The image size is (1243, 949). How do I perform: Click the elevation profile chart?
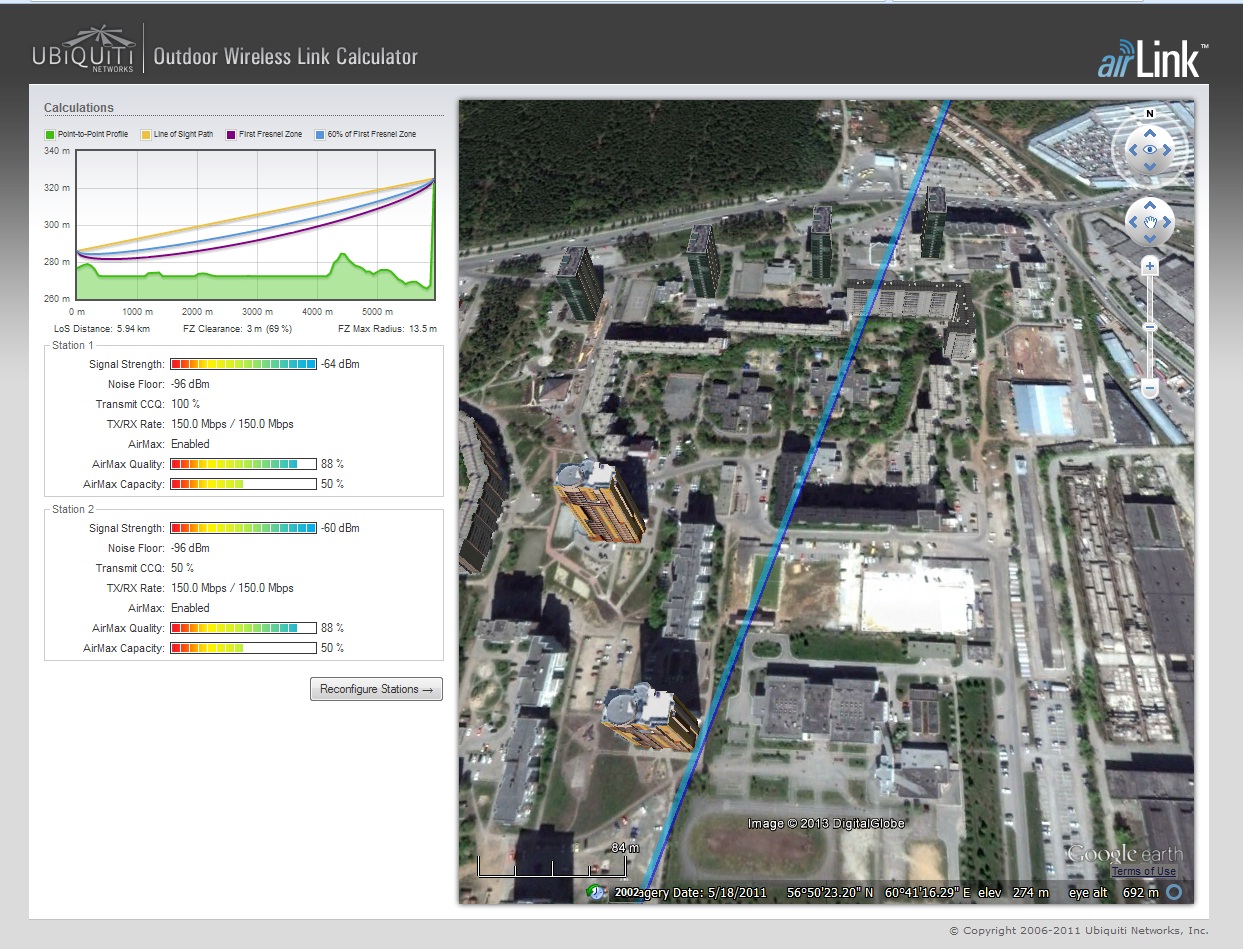point(255,225)
